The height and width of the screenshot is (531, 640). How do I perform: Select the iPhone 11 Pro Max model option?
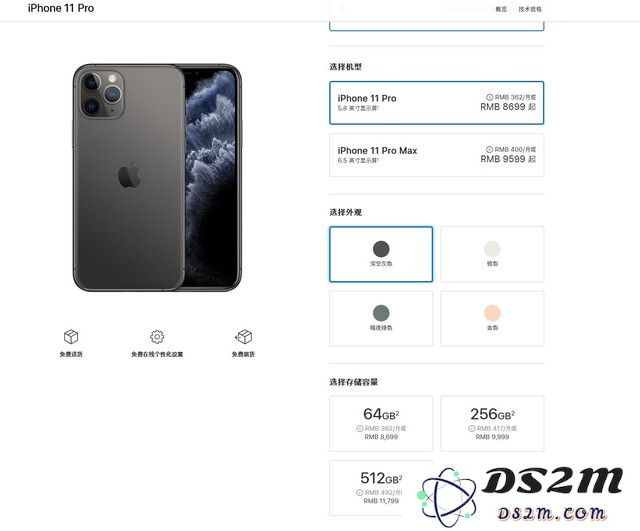click(x=436, y=155)
